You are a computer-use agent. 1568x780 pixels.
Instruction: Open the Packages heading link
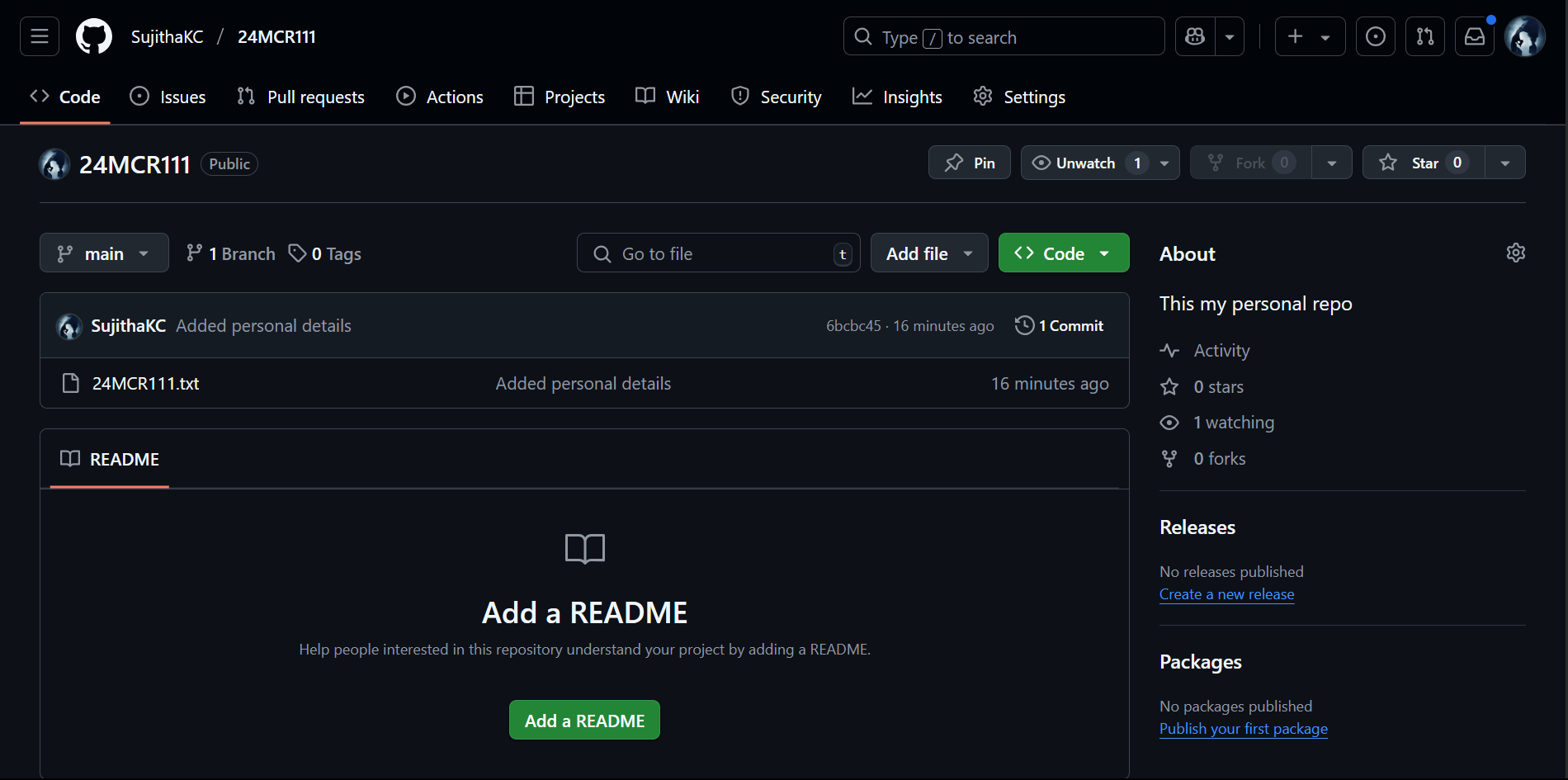pos(1200,661)
